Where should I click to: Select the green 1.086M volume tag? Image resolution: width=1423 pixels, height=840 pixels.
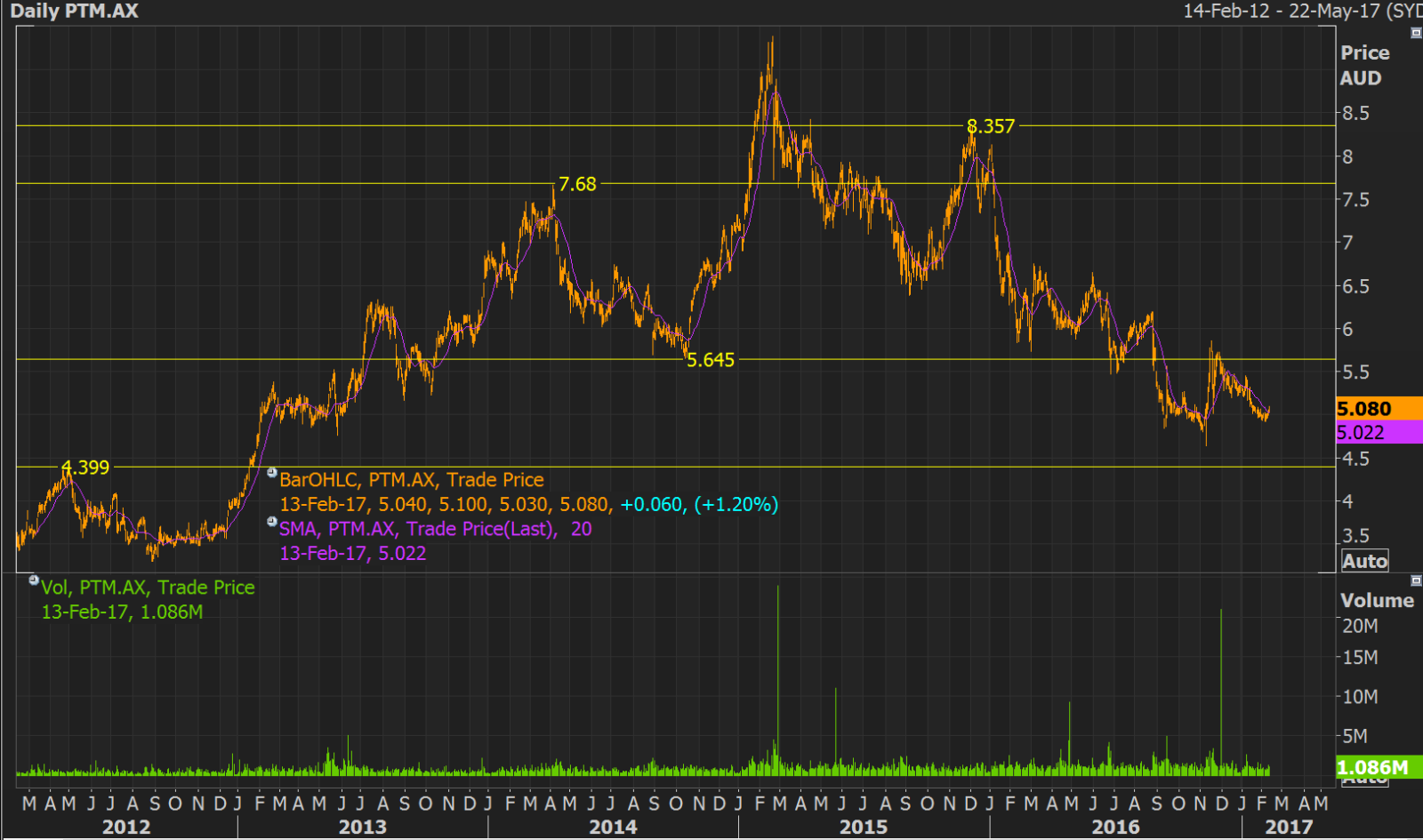[1379, 767]
